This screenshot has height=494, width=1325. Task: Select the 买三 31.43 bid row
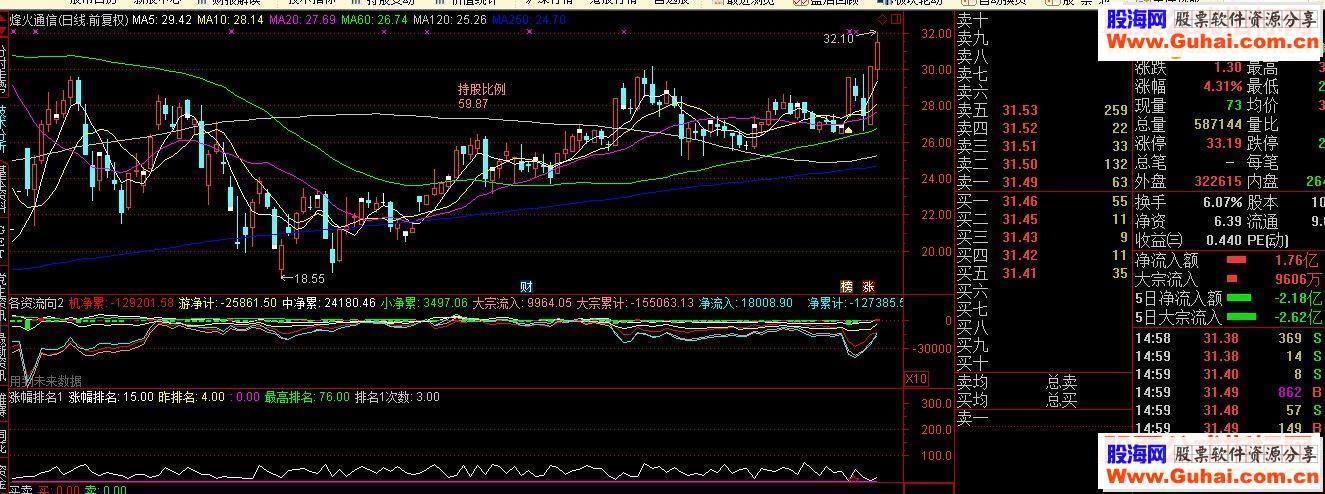[1042, 238]
